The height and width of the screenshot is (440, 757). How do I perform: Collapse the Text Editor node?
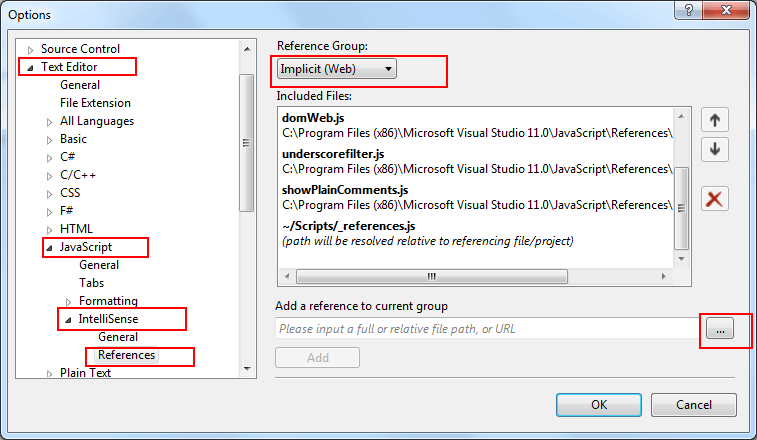(30, 68)
